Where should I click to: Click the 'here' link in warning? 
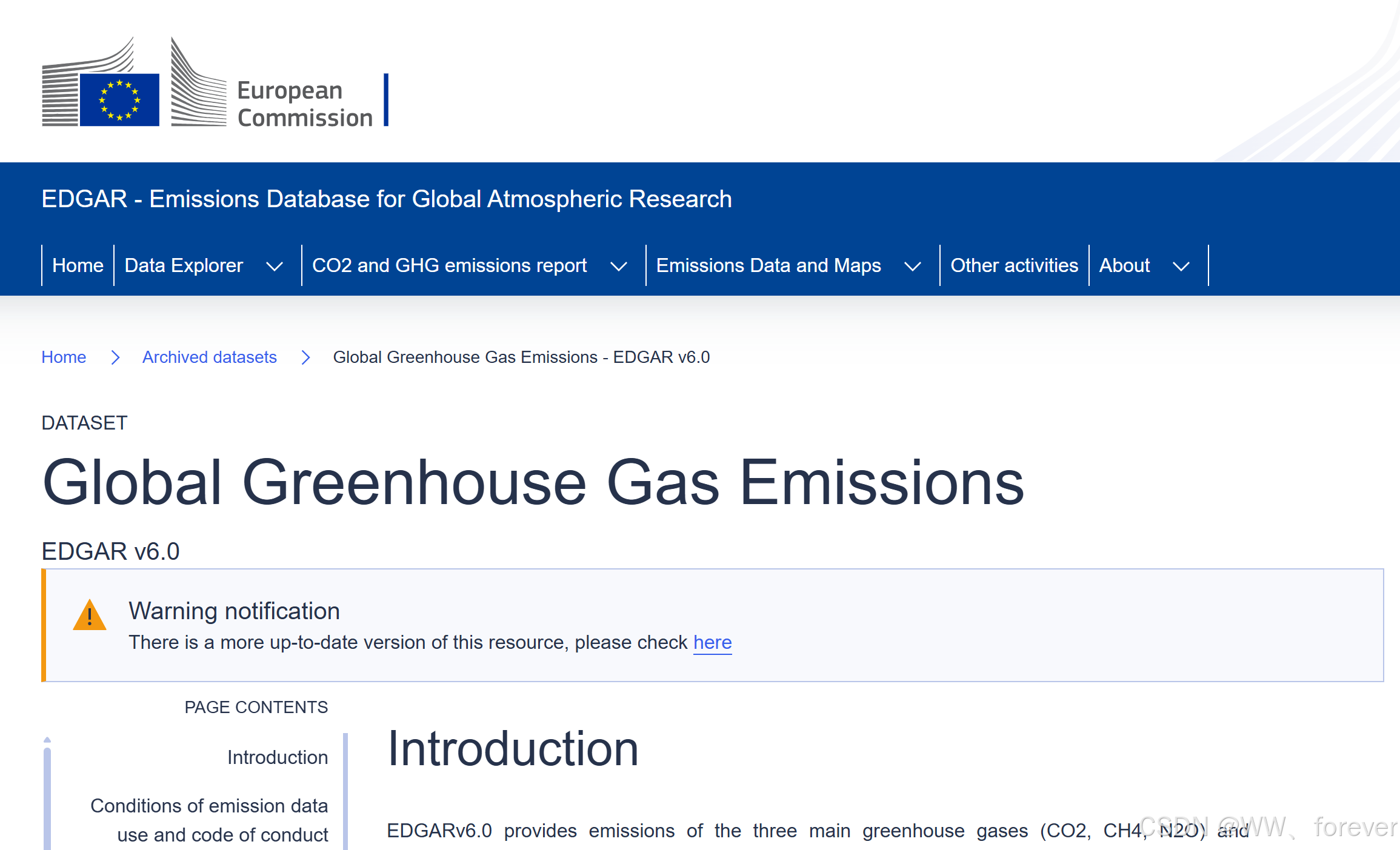(713, 642)
